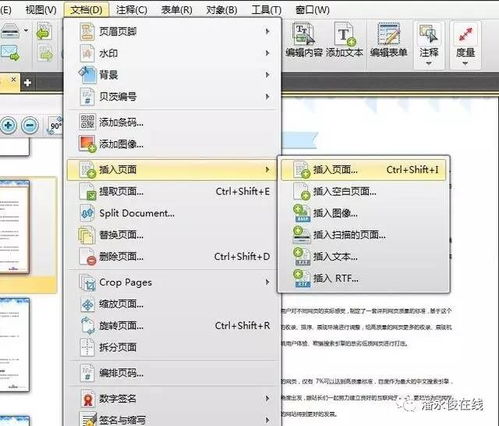Image resolution: width=499 pixels, height=426 pixels.
Task: Open the 对象(B) menu
Action: [222, 10]
